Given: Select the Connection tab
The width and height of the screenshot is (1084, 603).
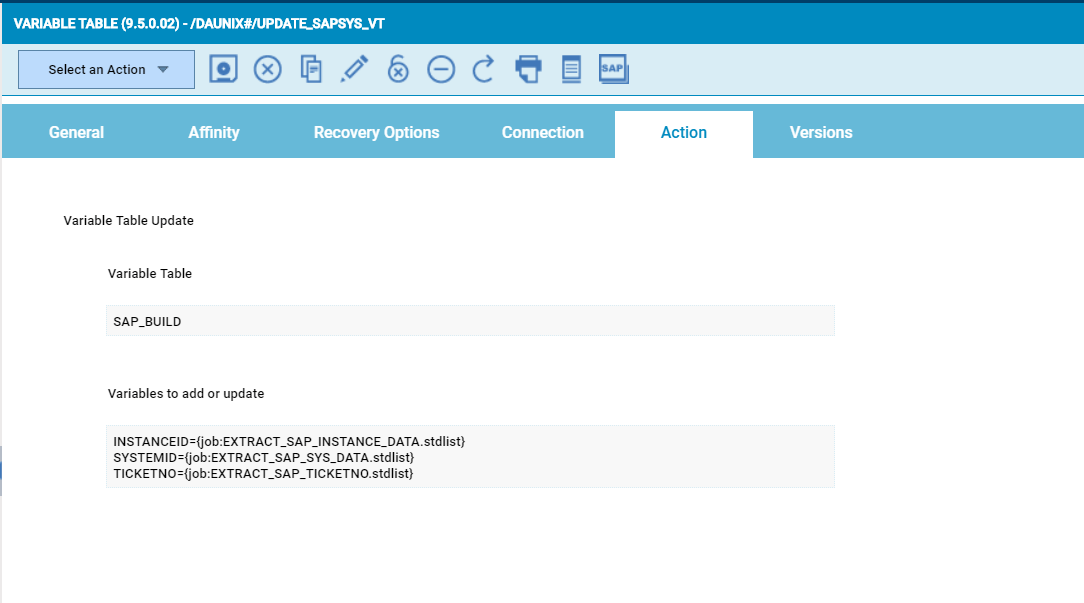Looking at the screenshot, I should [543, 133].
